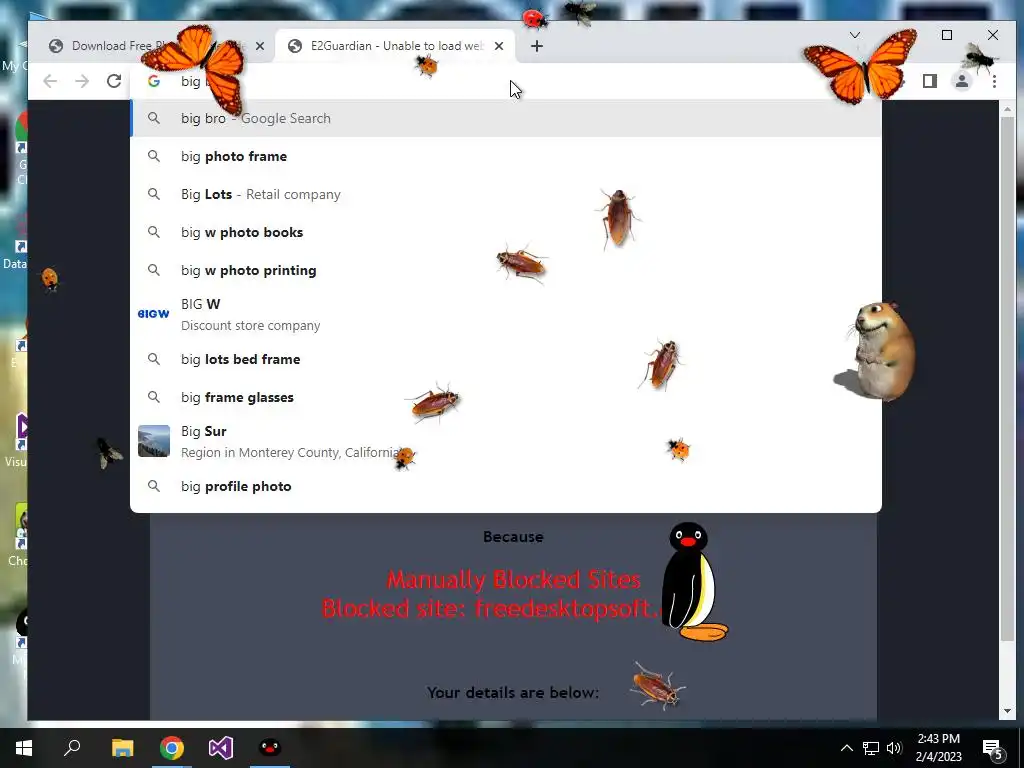
Task: Click the BIG W logo icon
Action: 153,314
